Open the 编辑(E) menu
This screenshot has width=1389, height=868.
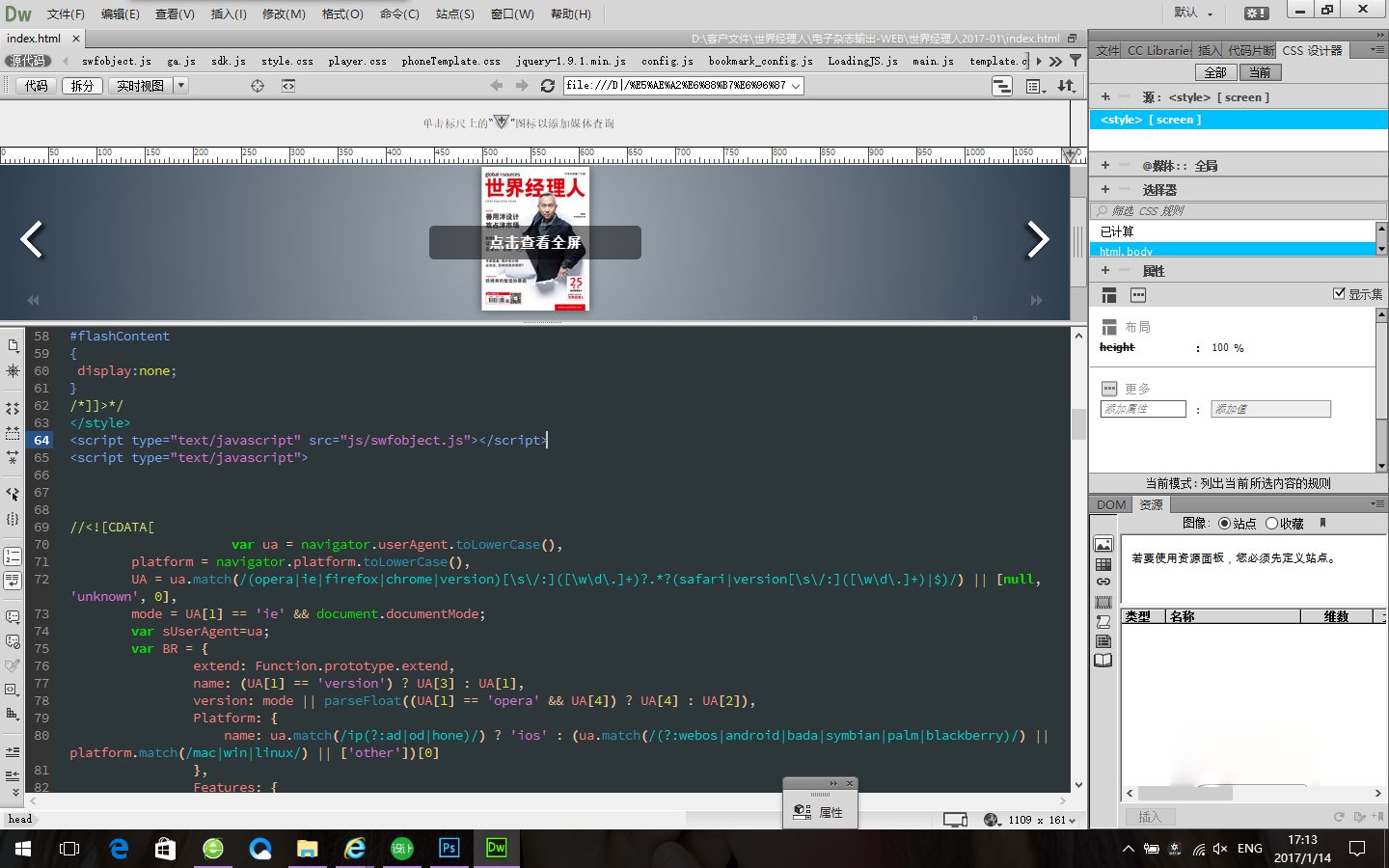(x=121, y=14)
